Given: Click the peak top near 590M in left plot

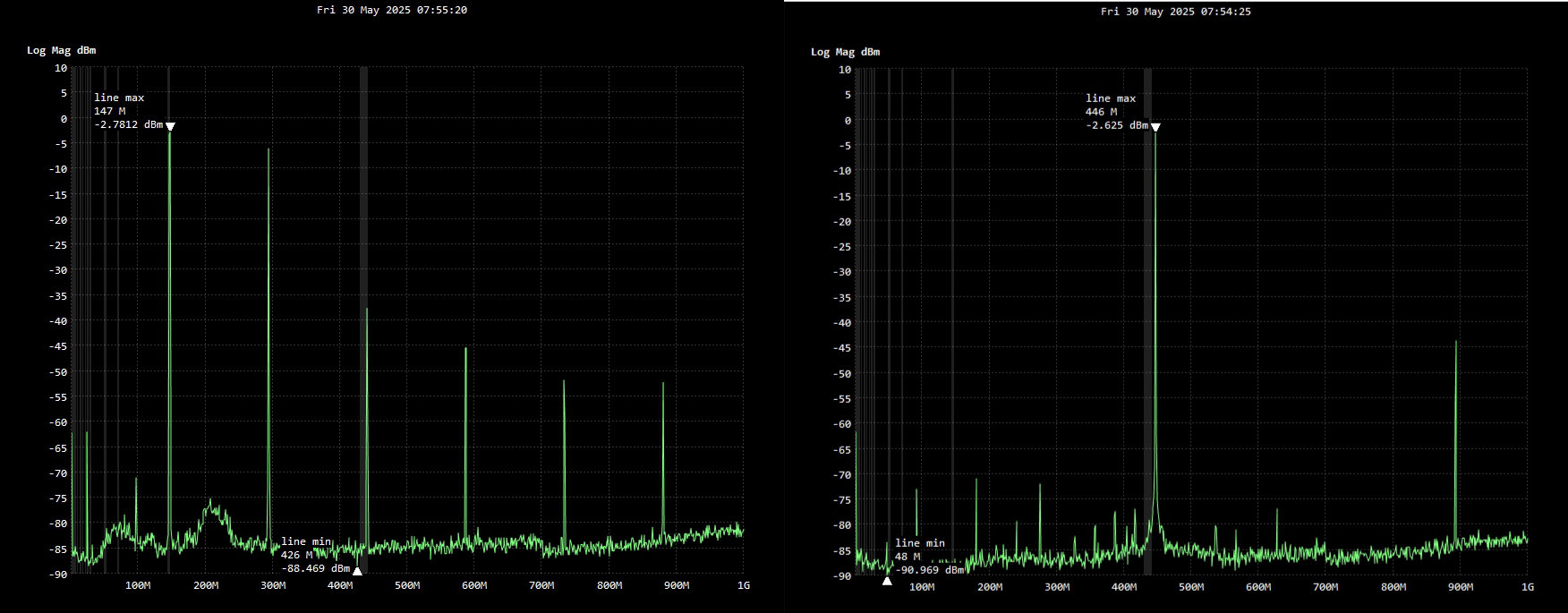Looking at the screenshot, I should [465, 349].
